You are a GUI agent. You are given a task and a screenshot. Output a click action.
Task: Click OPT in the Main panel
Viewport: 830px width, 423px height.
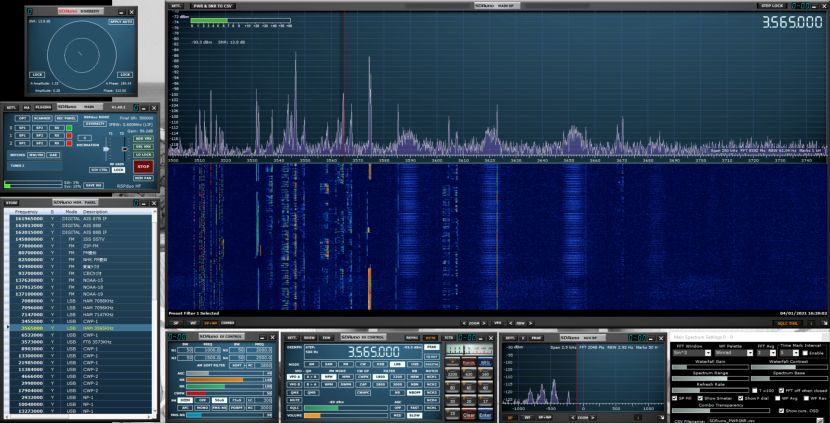click(x=23, y=119)
